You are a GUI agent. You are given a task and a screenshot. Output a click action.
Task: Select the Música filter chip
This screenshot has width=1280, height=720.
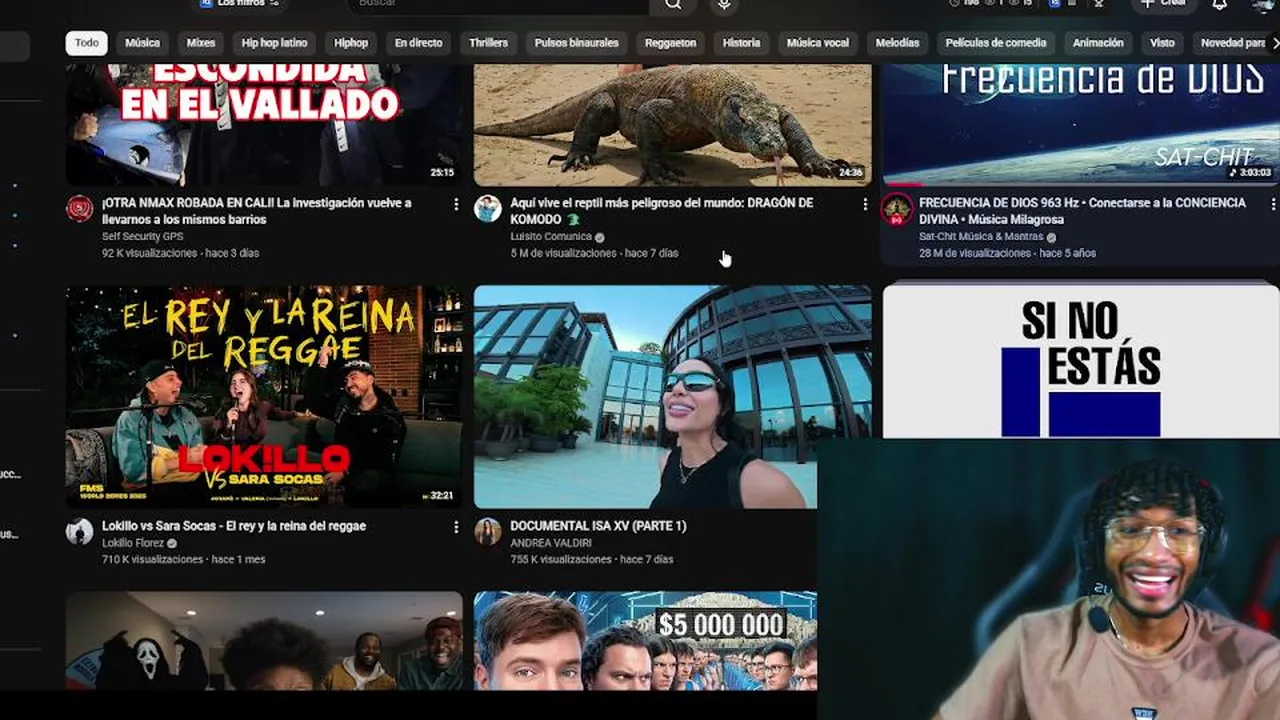[x=142, y=43]
